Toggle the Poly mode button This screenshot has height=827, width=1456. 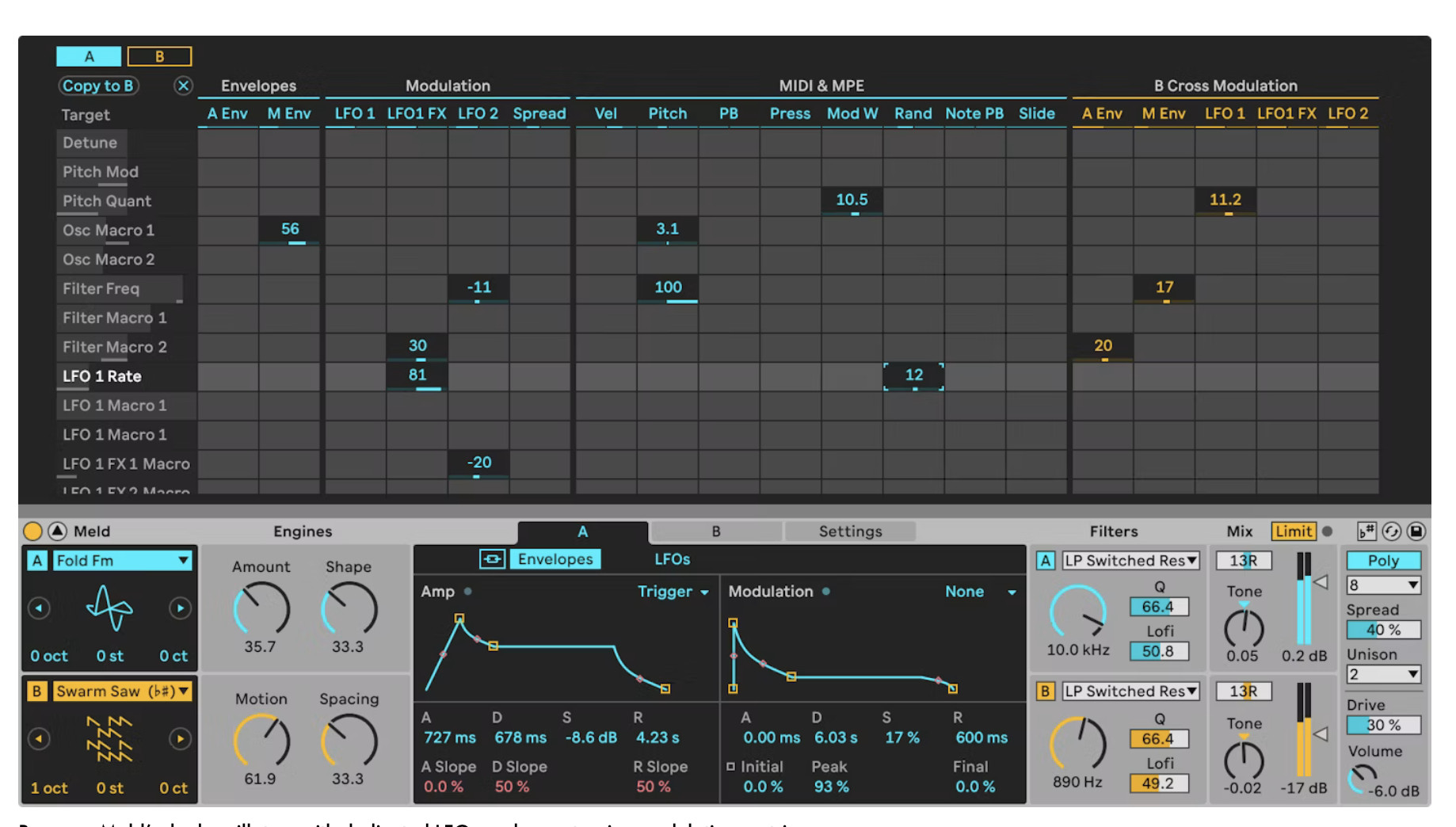(x=1383, y=561)
